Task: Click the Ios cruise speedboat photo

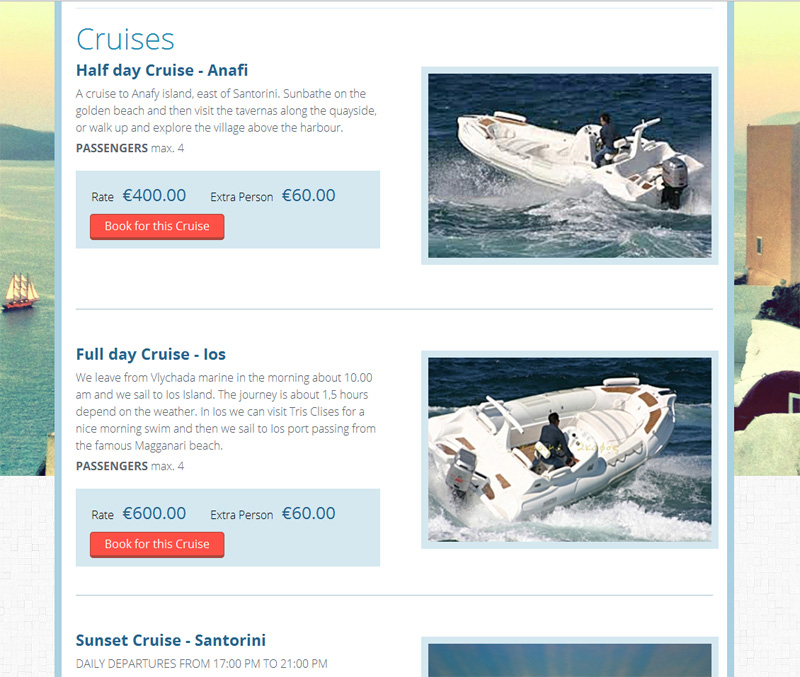Action: point(569,449)
